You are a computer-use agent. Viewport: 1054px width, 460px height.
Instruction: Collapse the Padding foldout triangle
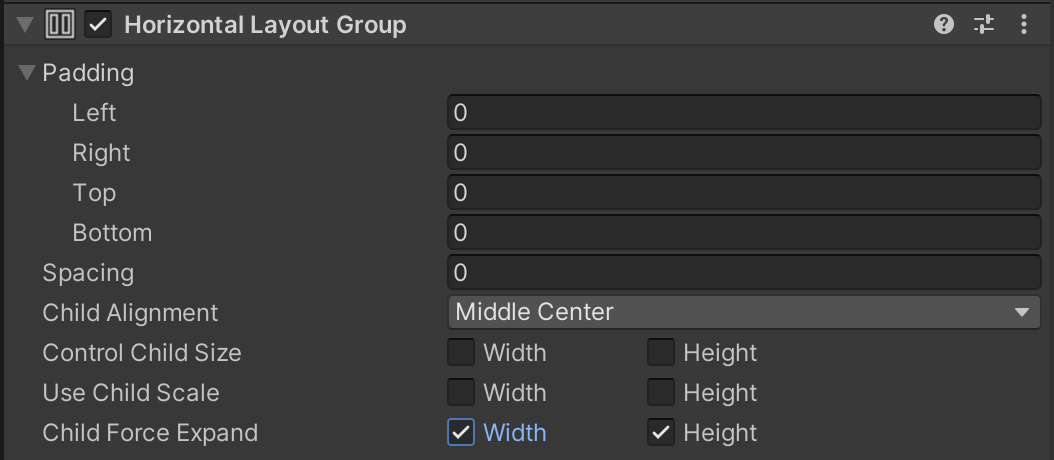(x=27, y=72)
